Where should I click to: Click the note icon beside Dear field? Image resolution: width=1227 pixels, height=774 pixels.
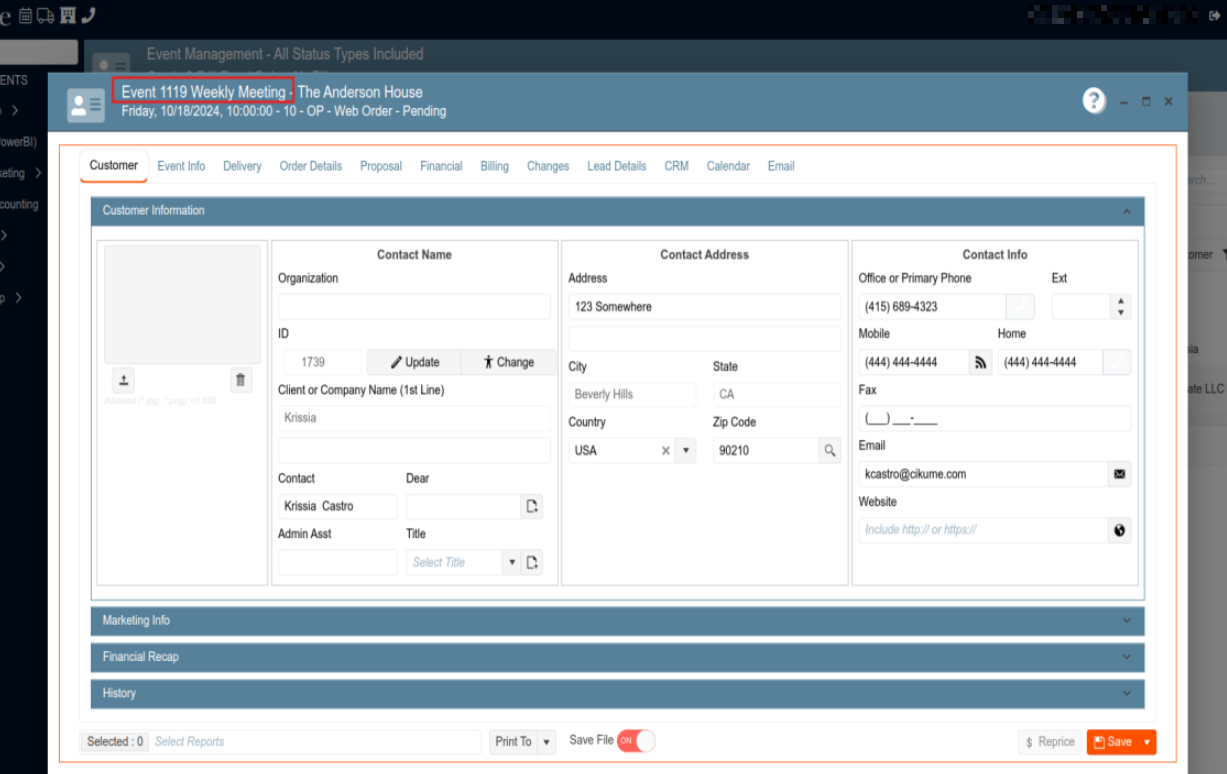pos(532,507)
